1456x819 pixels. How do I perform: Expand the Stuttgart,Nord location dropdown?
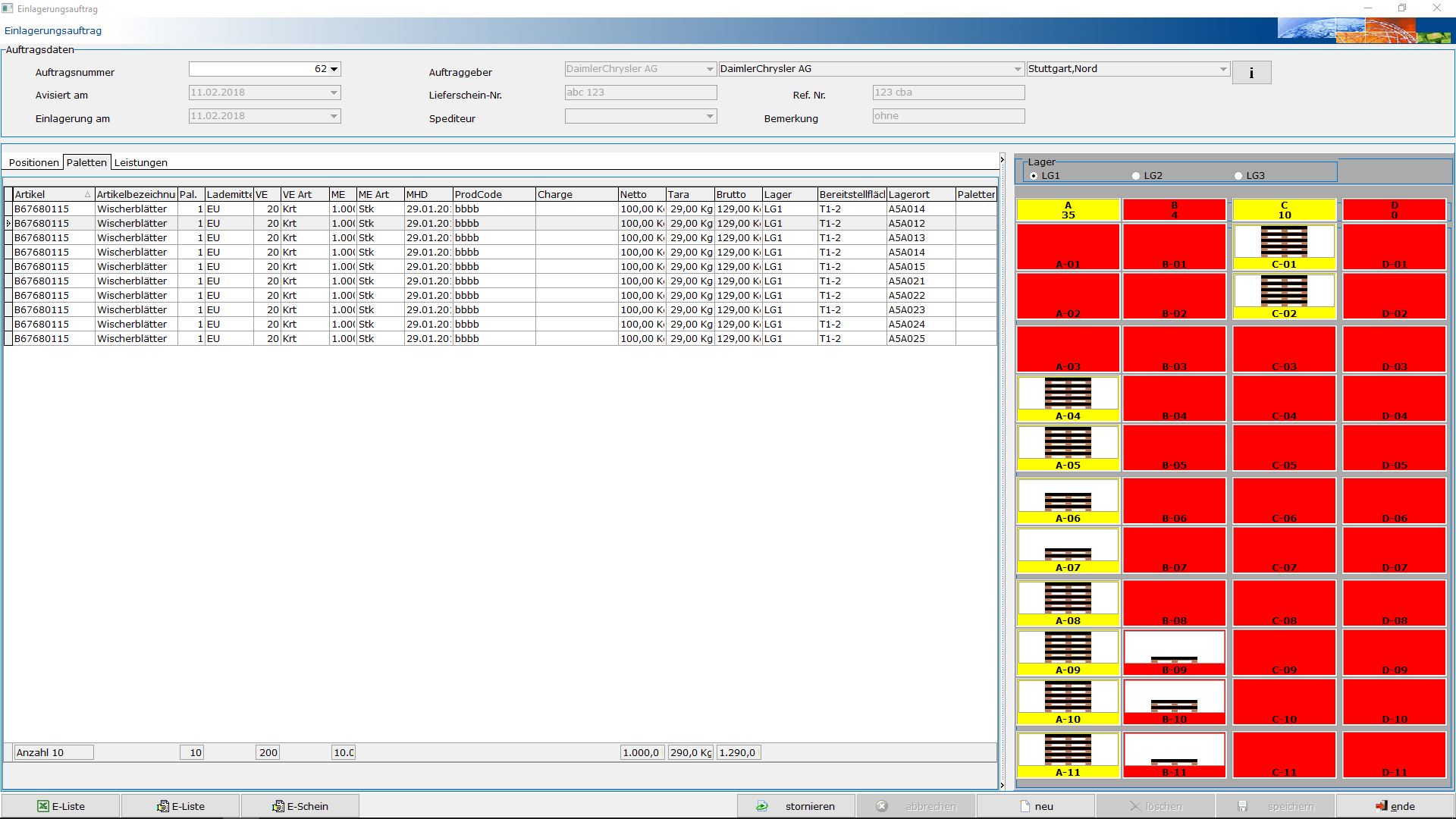pyautogui.click(x=1222, y=69)
